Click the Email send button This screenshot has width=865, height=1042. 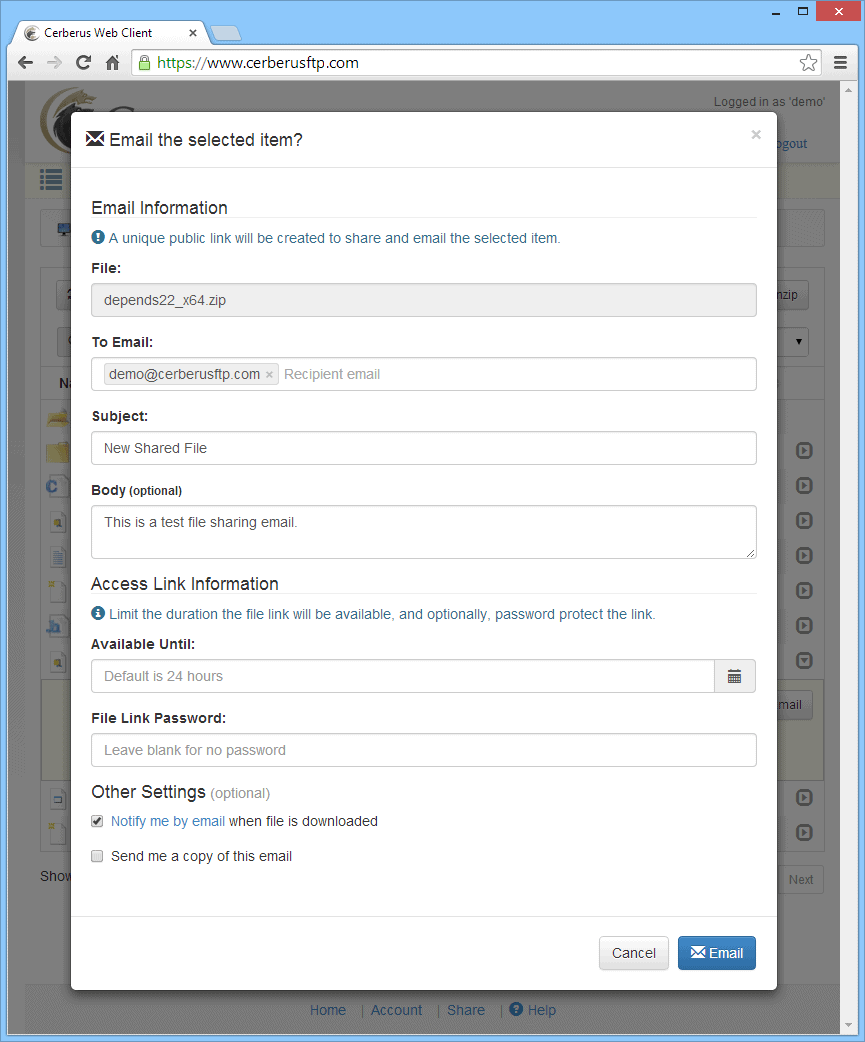[716, 953]
